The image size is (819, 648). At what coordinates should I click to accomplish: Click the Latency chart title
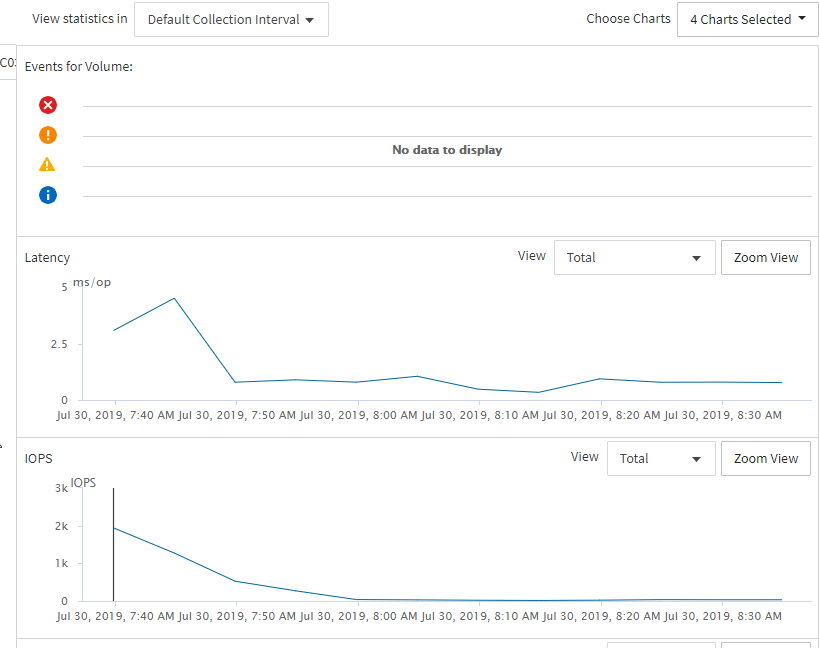click(47, 258)
